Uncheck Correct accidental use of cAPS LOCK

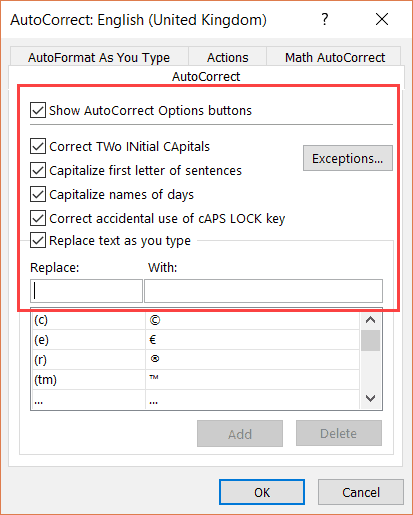[x=38, y=218]
